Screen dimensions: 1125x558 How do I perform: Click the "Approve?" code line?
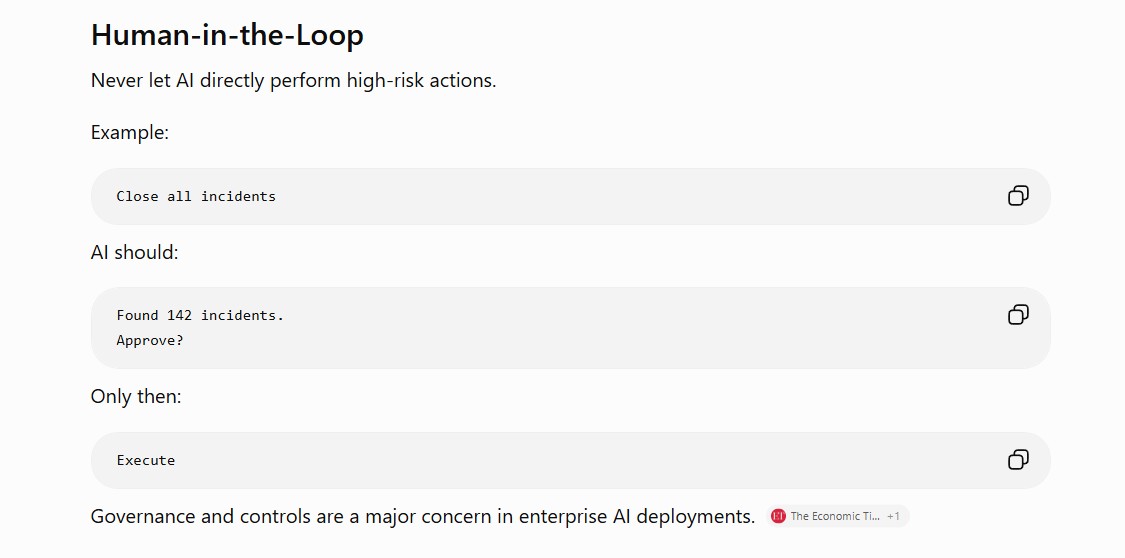click(150, 341)
